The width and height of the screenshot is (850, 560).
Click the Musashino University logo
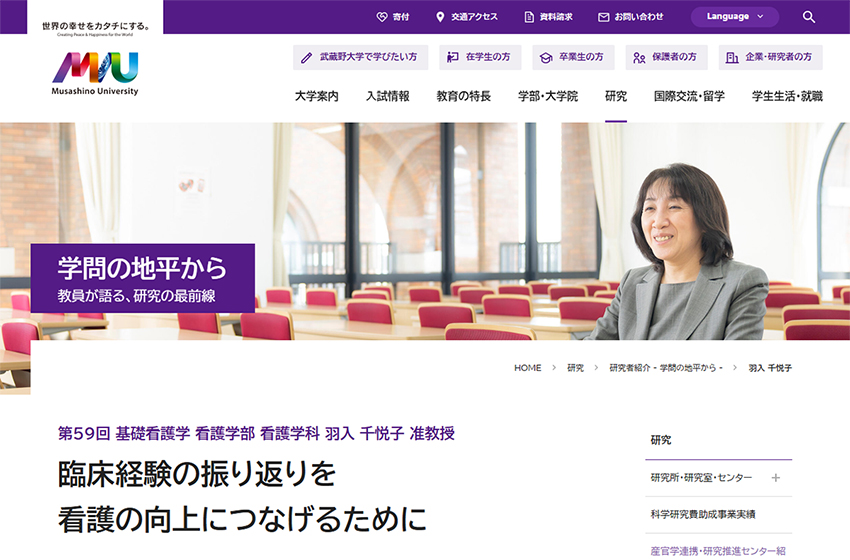click(x=95, y=73)
